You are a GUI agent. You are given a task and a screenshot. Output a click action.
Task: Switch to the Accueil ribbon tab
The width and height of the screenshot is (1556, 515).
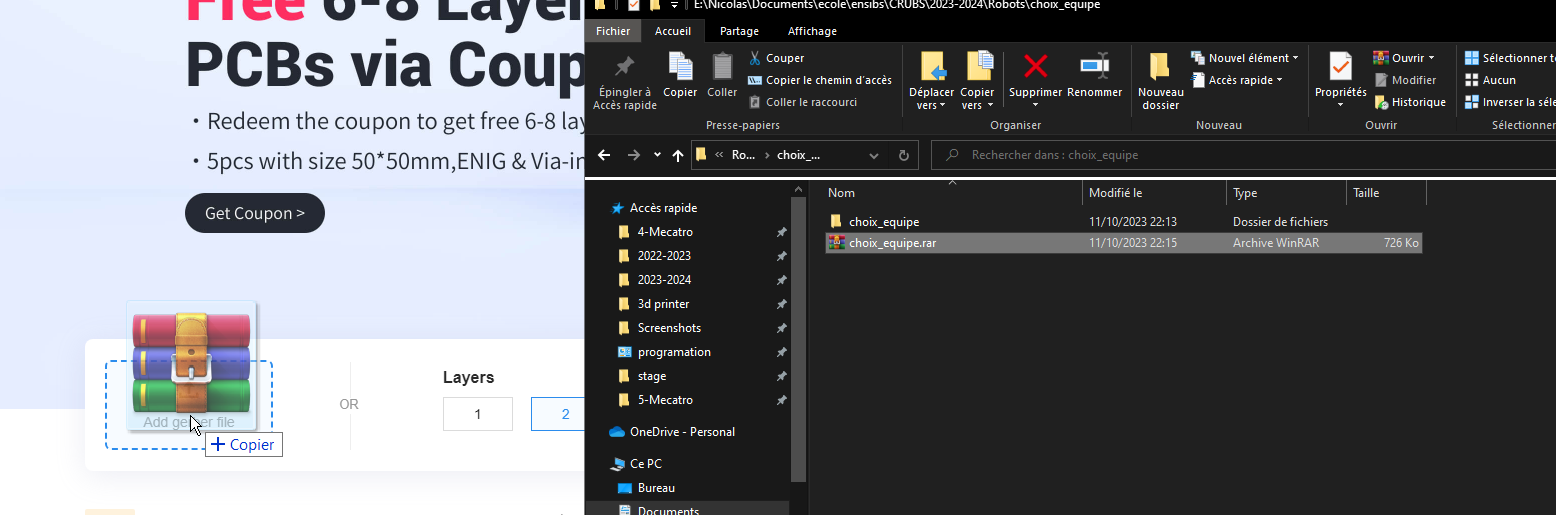673,31
